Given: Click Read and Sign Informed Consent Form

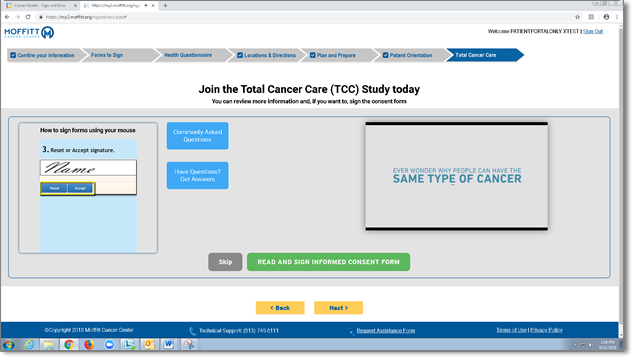Looking at the screenshot, I should [x=328, y=262].
